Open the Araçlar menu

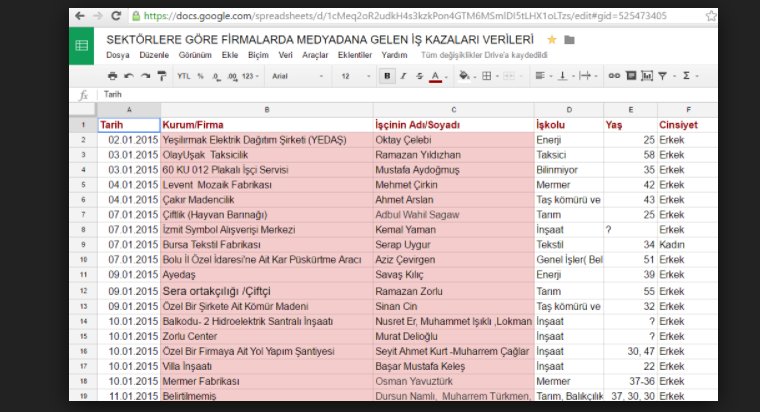(x=315, y=55)
